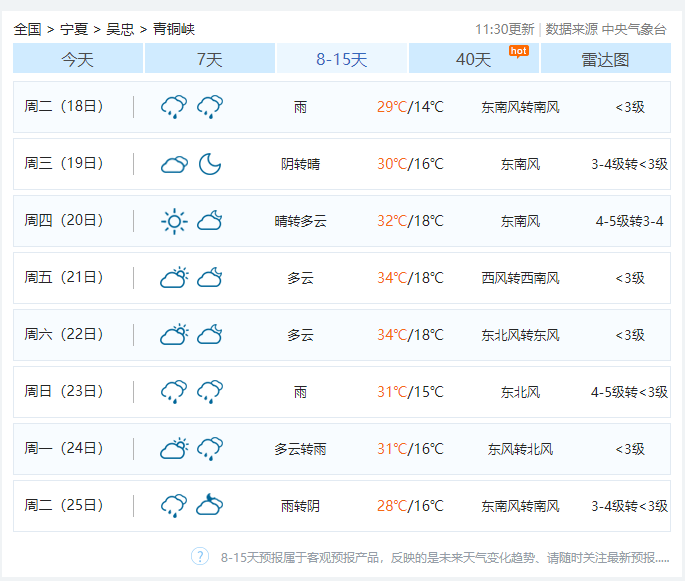Image resolution: width=685 pixels, height=581 pixels.
Task: Open the 雷达图 tab
Action: coord(605,59)
